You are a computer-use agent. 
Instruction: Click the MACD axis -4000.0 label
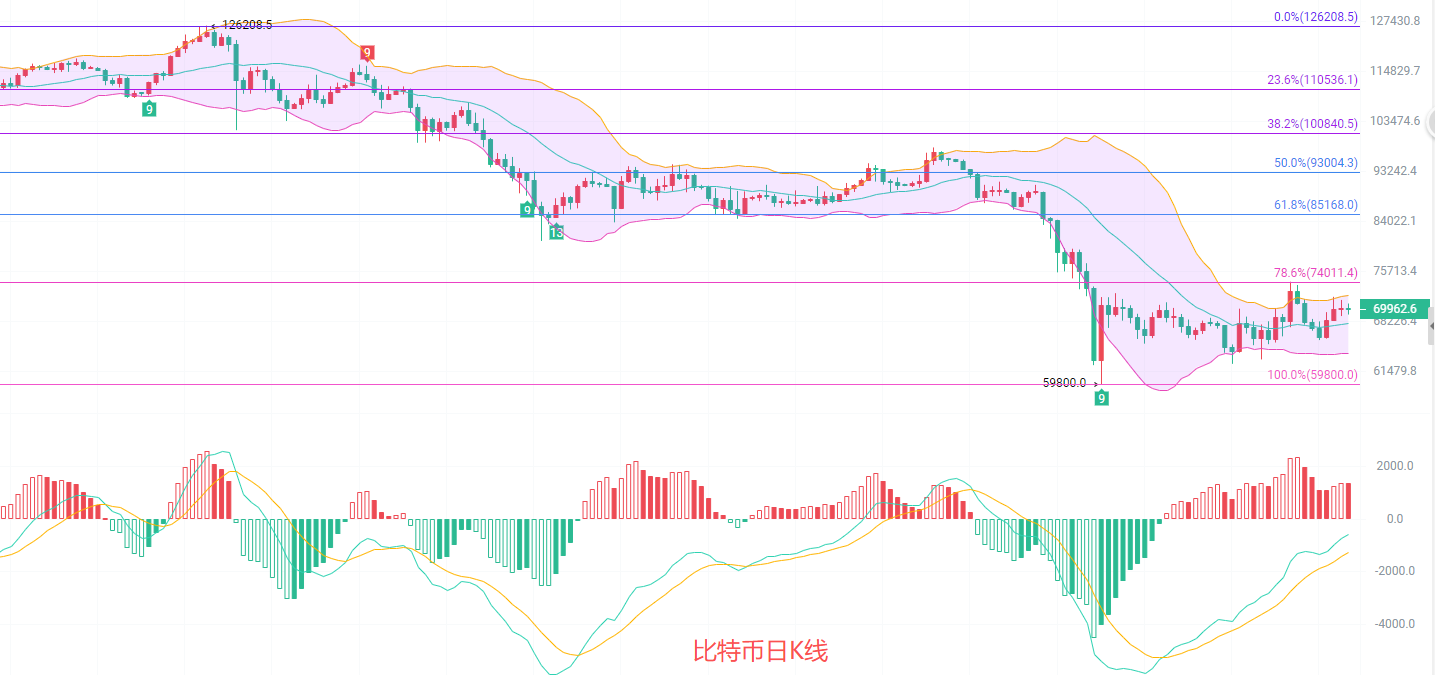click(1393, 624)
